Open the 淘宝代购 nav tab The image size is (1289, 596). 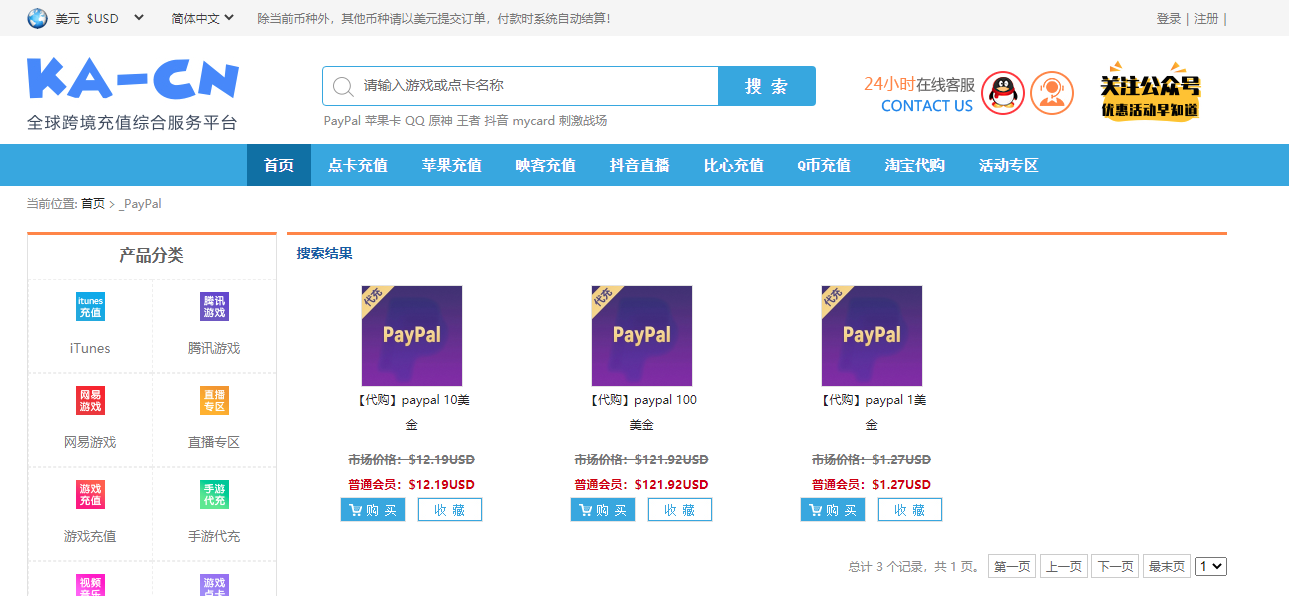point(914,165)
